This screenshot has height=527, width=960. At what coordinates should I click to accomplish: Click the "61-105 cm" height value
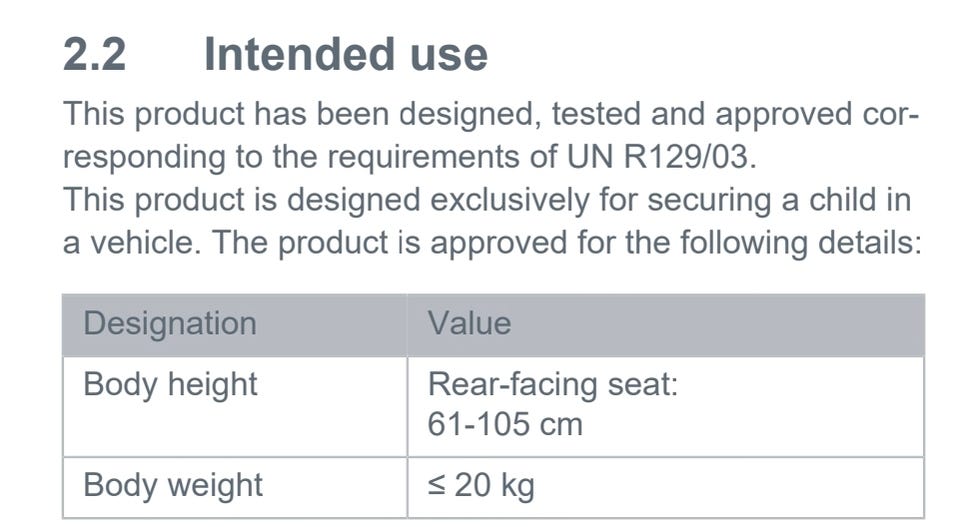[x=504, y=424]
